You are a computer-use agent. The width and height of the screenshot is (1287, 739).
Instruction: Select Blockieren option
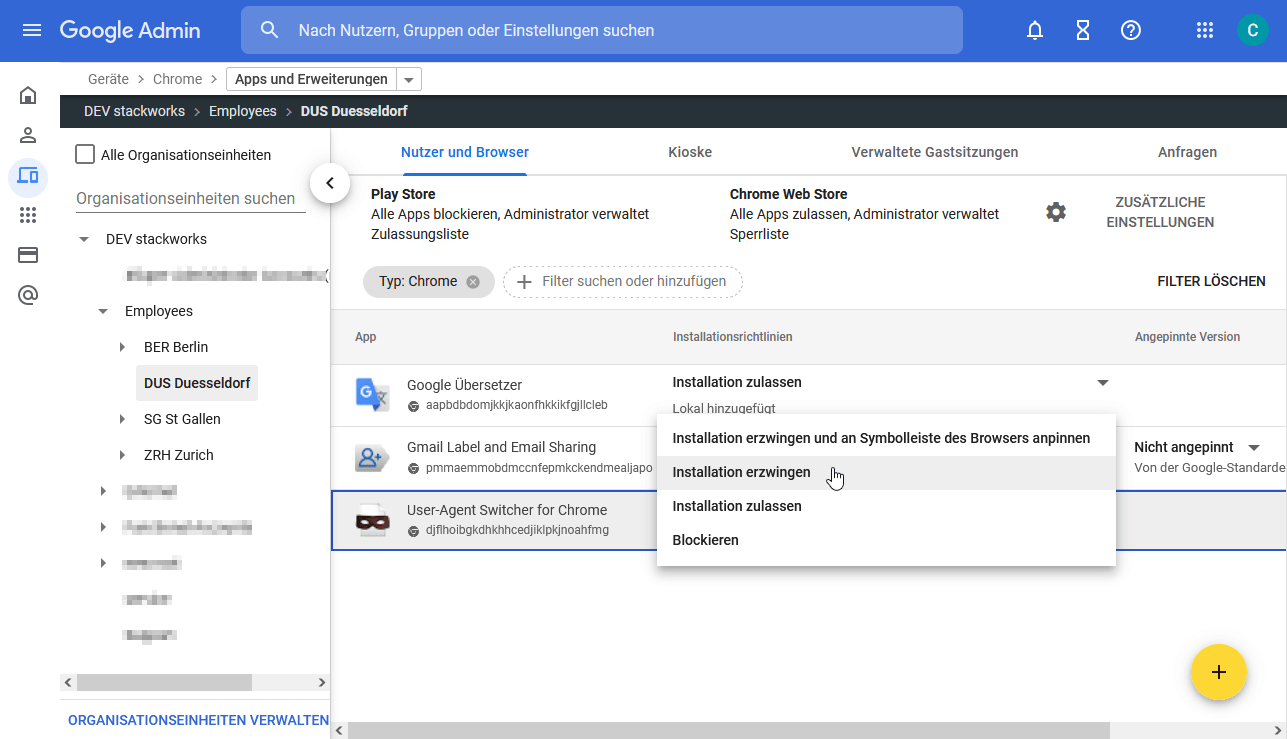(x=886, y=540)
